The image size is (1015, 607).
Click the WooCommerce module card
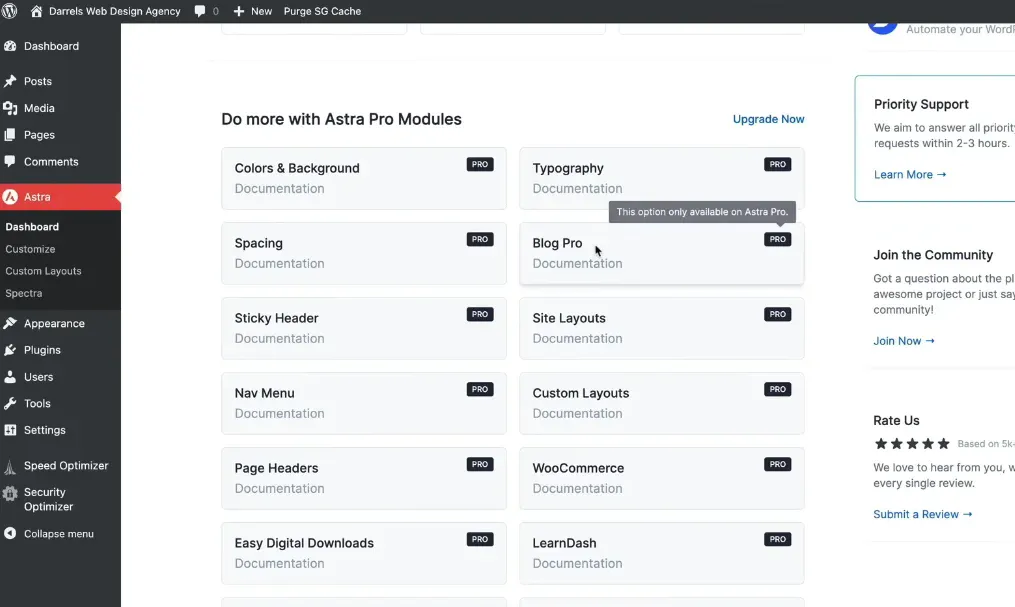click(x=661, y=477)
